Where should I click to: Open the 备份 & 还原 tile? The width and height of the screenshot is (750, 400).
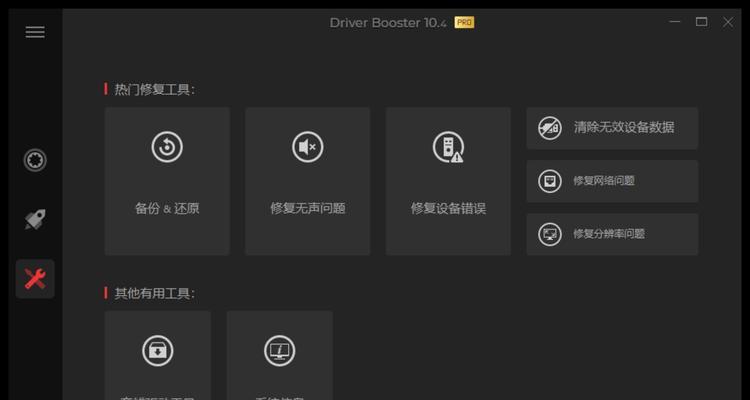(167, 181)
